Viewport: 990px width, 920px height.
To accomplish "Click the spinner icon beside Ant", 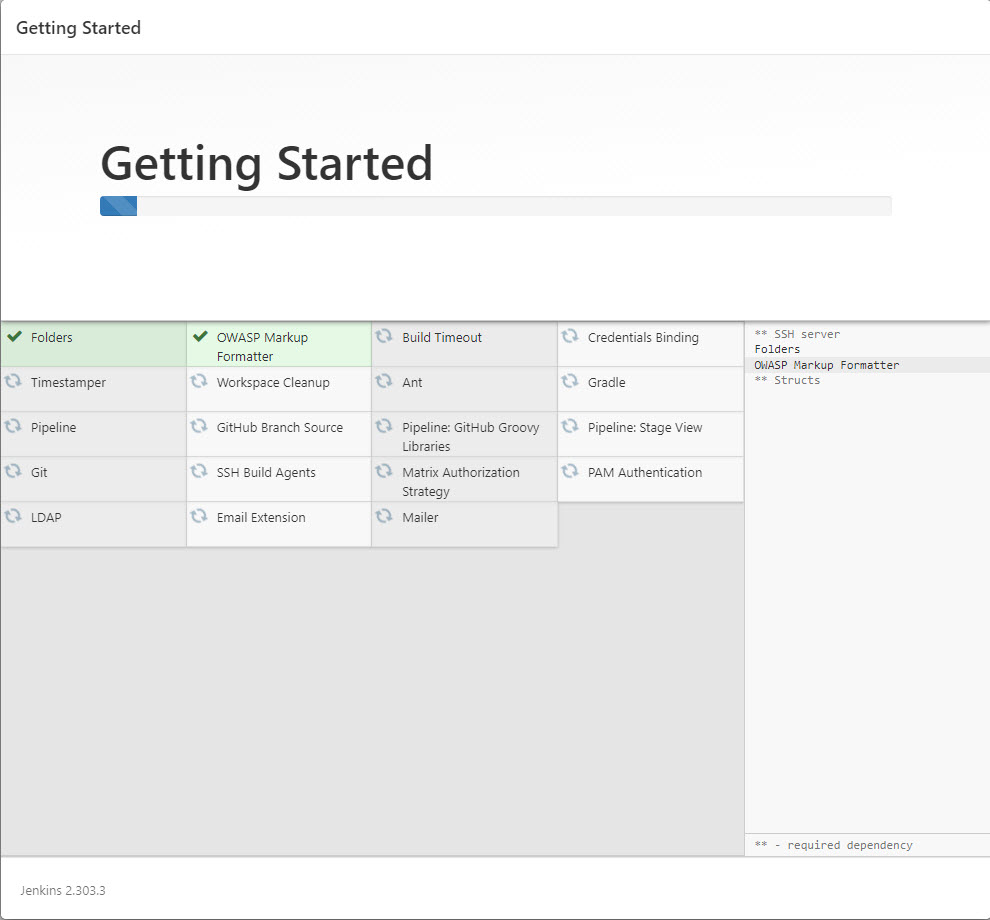I will click(384, 381).
